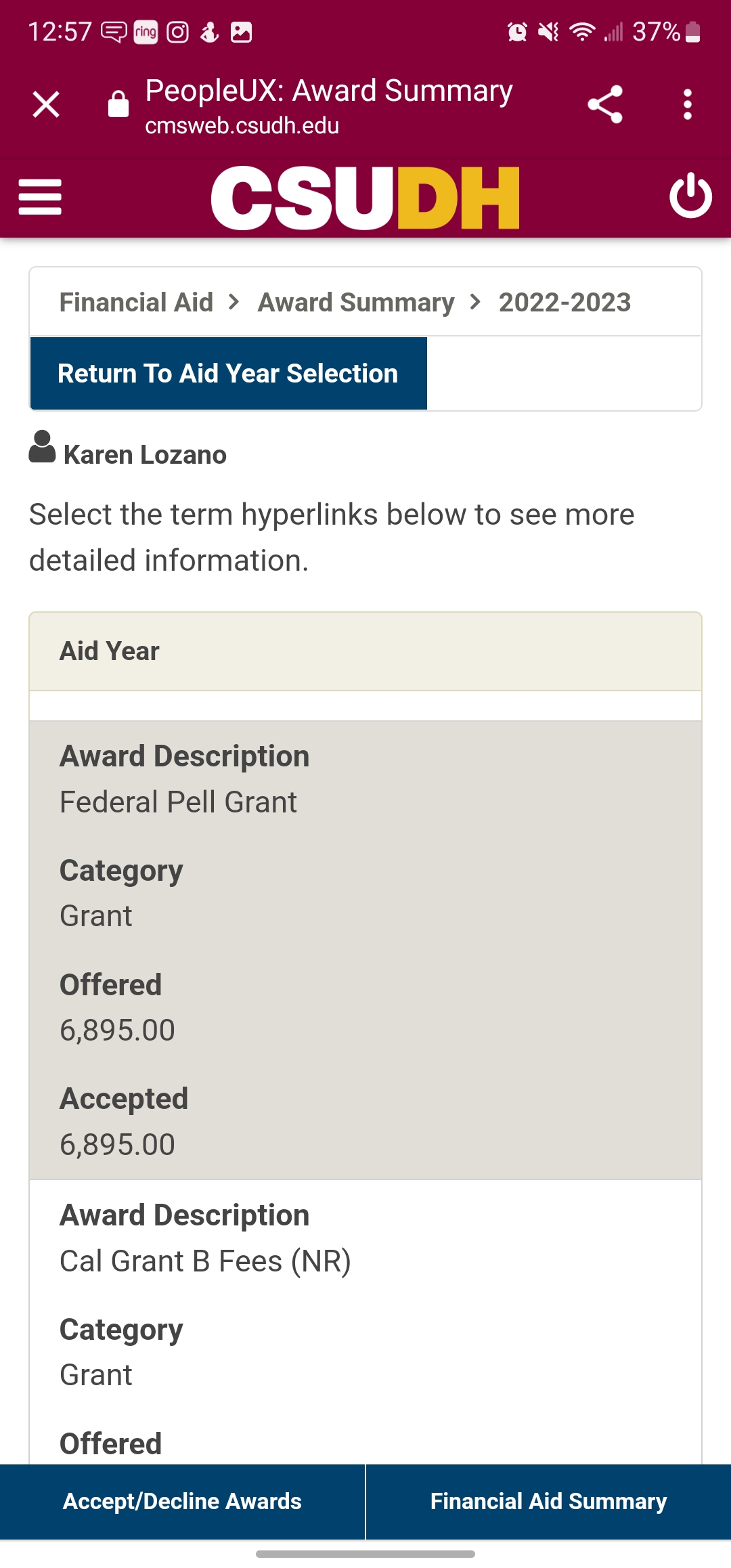Tap the alarm icon in the status bar
This screenshot has height=1568, width=731.
click(518, 32)
